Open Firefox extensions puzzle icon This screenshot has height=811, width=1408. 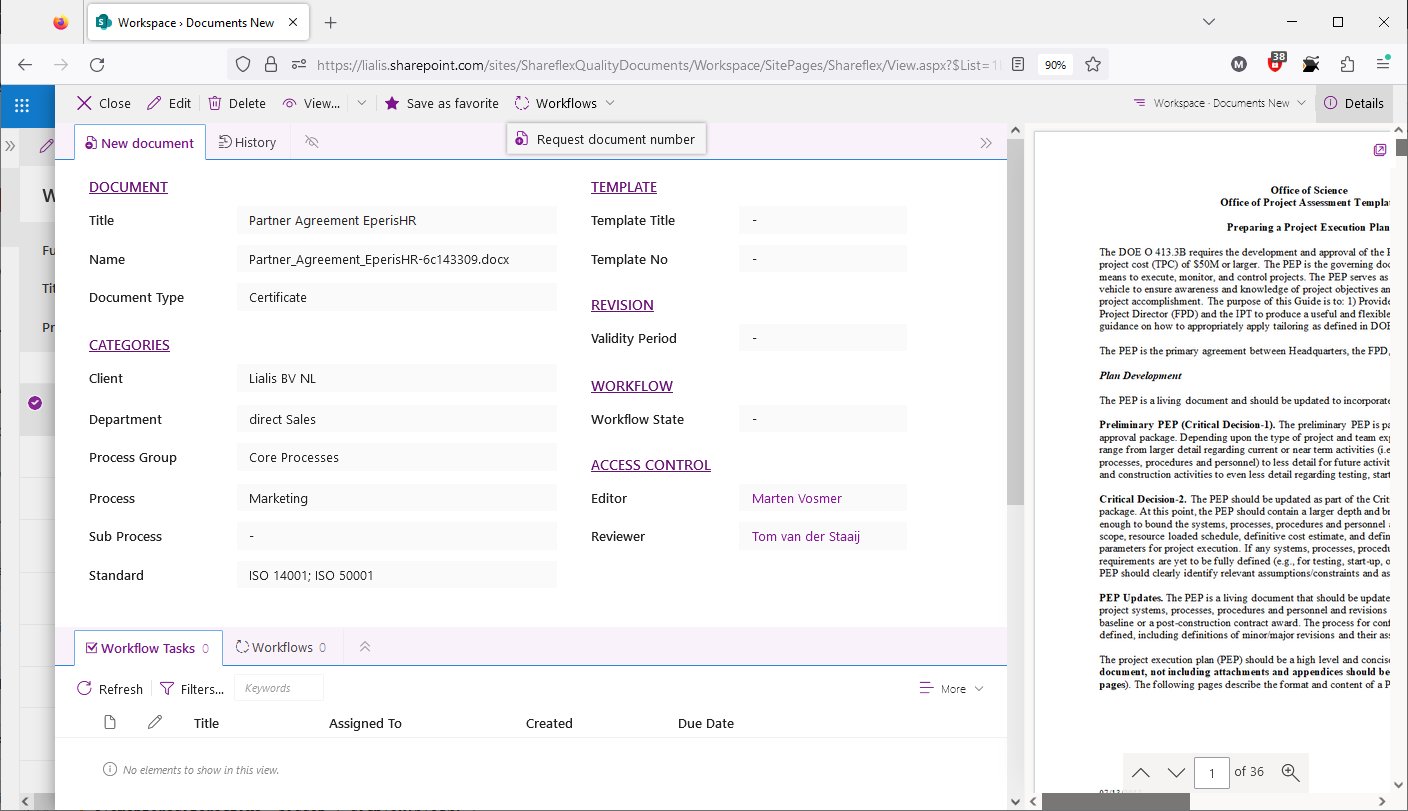click(x=1347, y=64)
